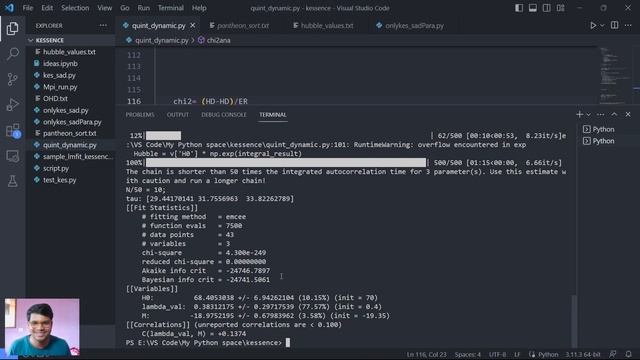Screen dimensions: 640x360
Task: Select the quint_dynamic.py editor tab
Action: (x=158, y=25)
